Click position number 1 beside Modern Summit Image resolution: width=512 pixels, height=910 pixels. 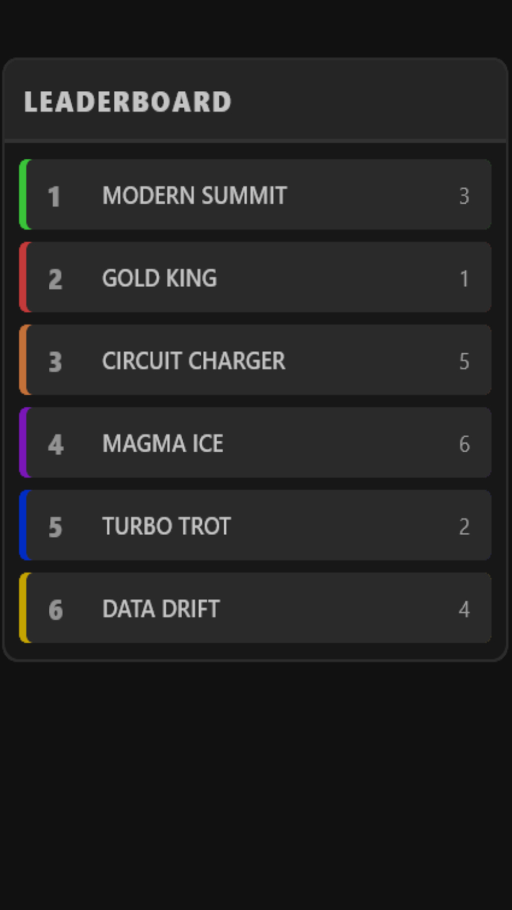55,196
